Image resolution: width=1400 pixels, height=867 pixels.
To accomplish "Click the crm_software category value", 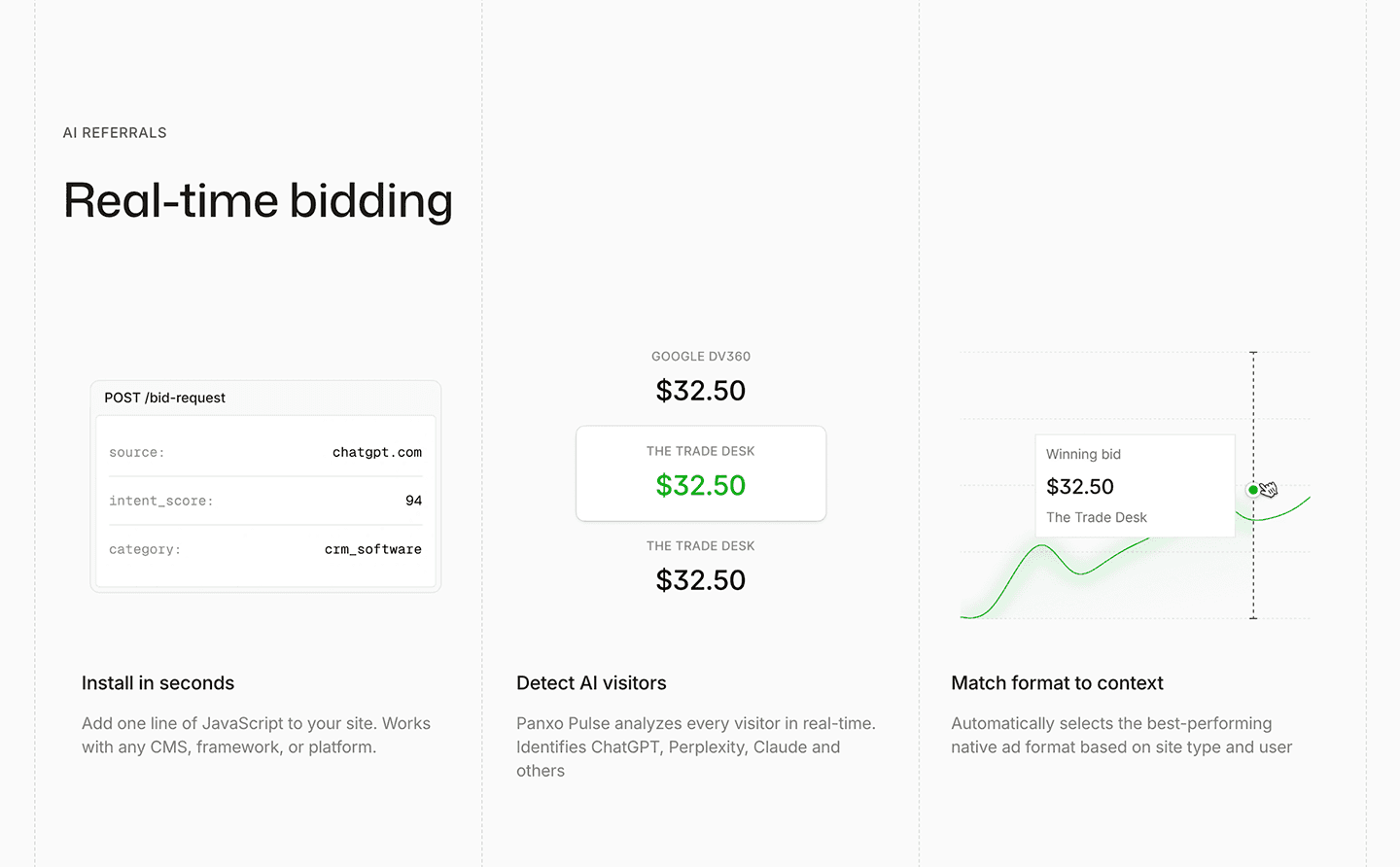I will (373, 549).
